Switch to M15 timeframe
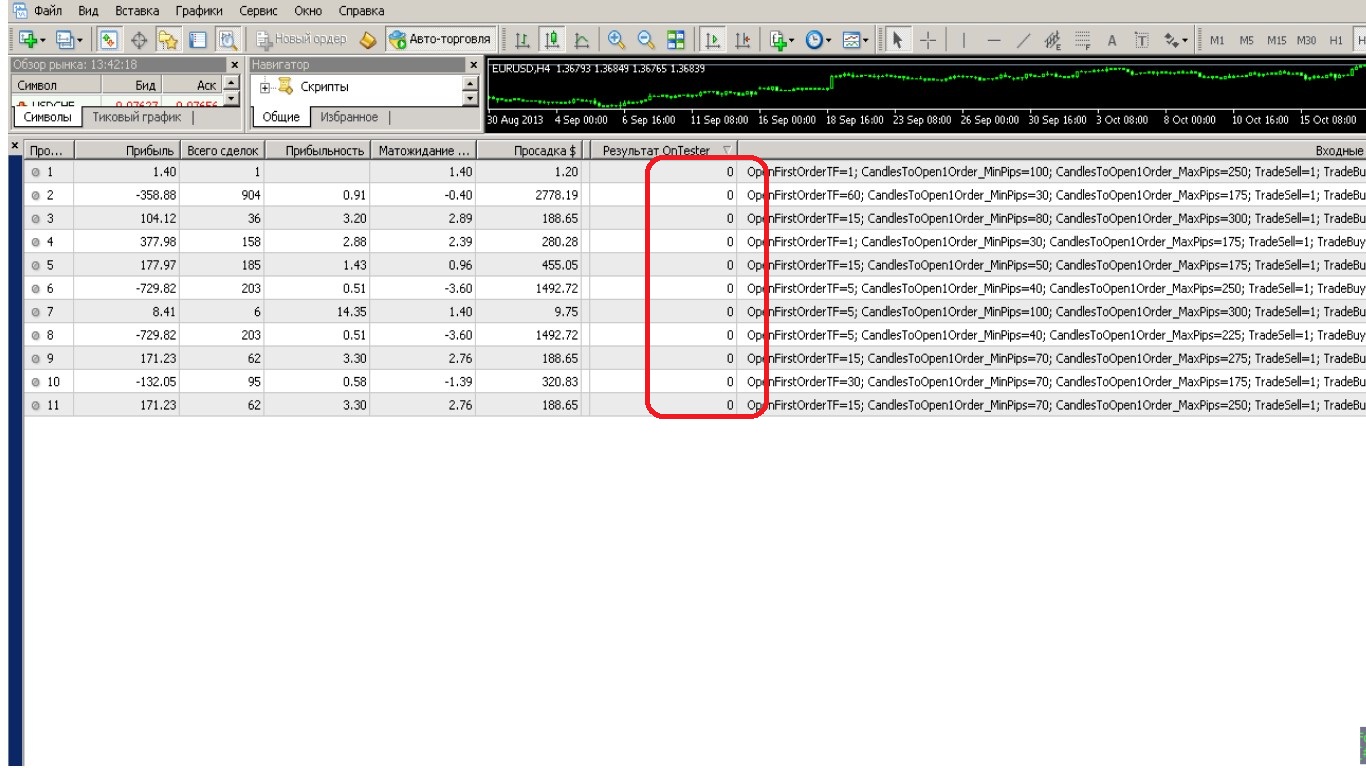1366x768 pixels. click(1276, 40)
